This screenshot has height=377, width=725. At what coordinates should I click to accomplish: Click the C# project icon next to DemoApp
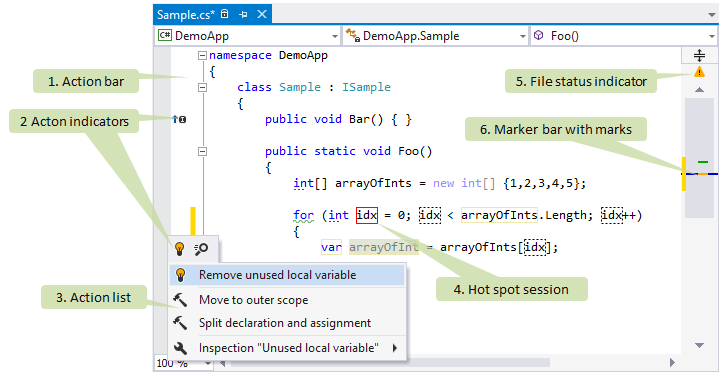(165, 36)
